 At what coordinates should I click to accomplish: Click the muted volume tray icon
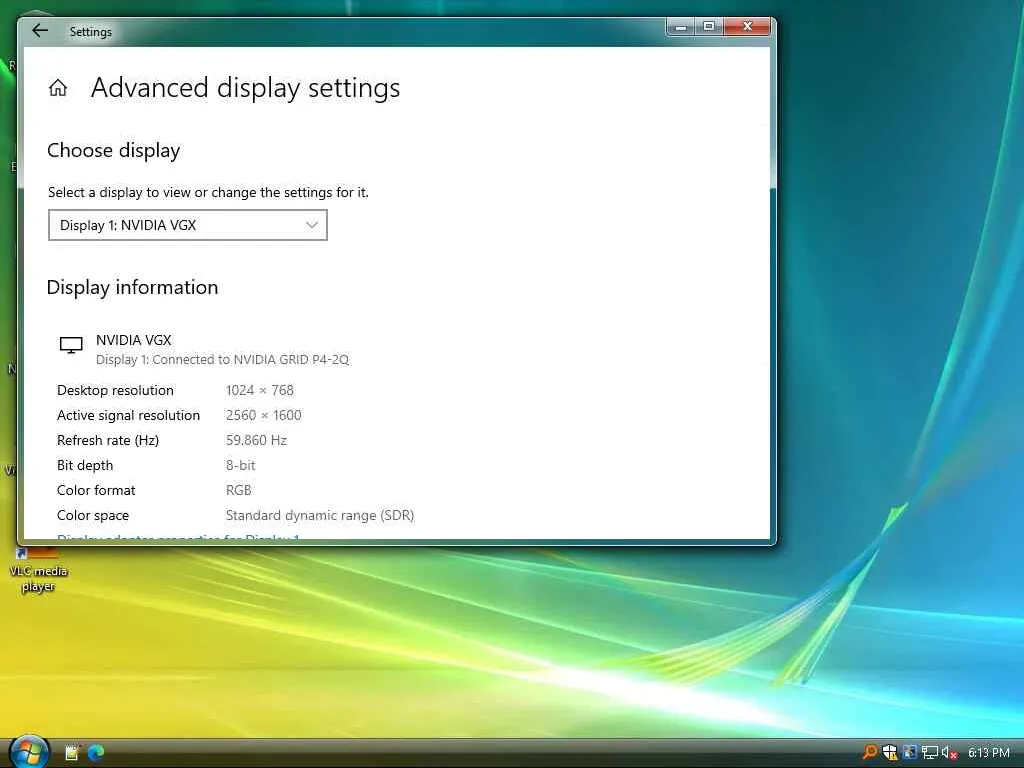(949, 752)
